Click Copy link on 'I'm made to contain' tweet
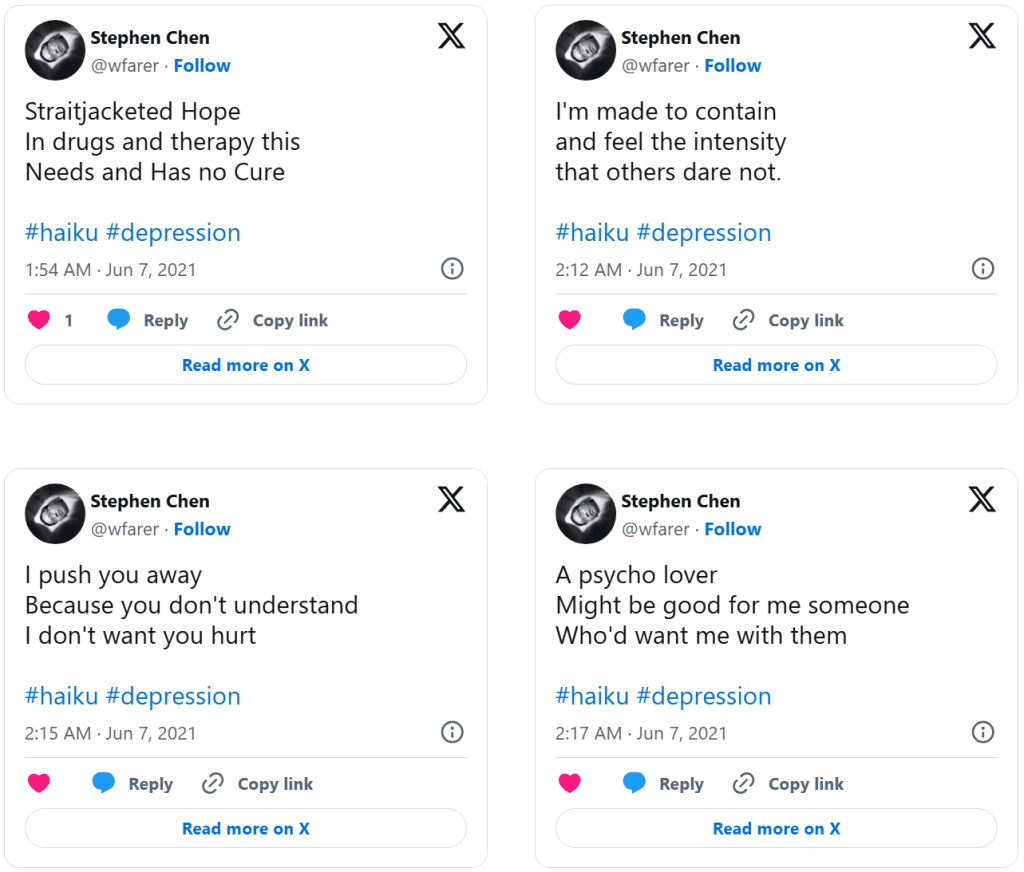1024x872 pixels. tap(805, 320)
